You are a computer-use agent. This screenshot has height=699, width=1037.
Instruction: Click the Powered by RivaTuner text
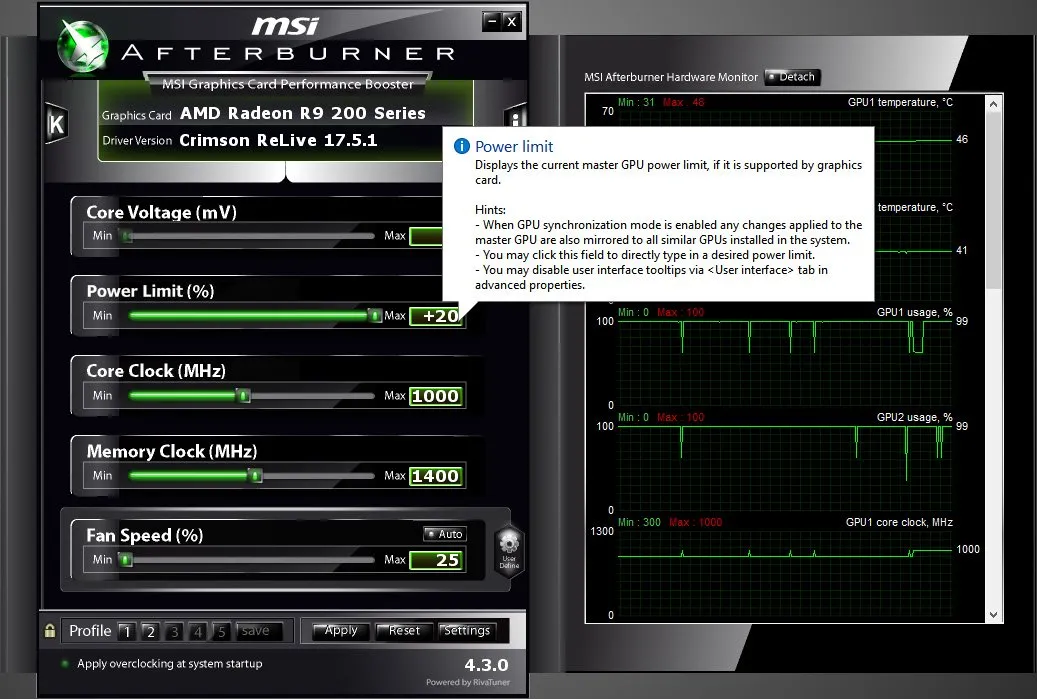[468, 682]
